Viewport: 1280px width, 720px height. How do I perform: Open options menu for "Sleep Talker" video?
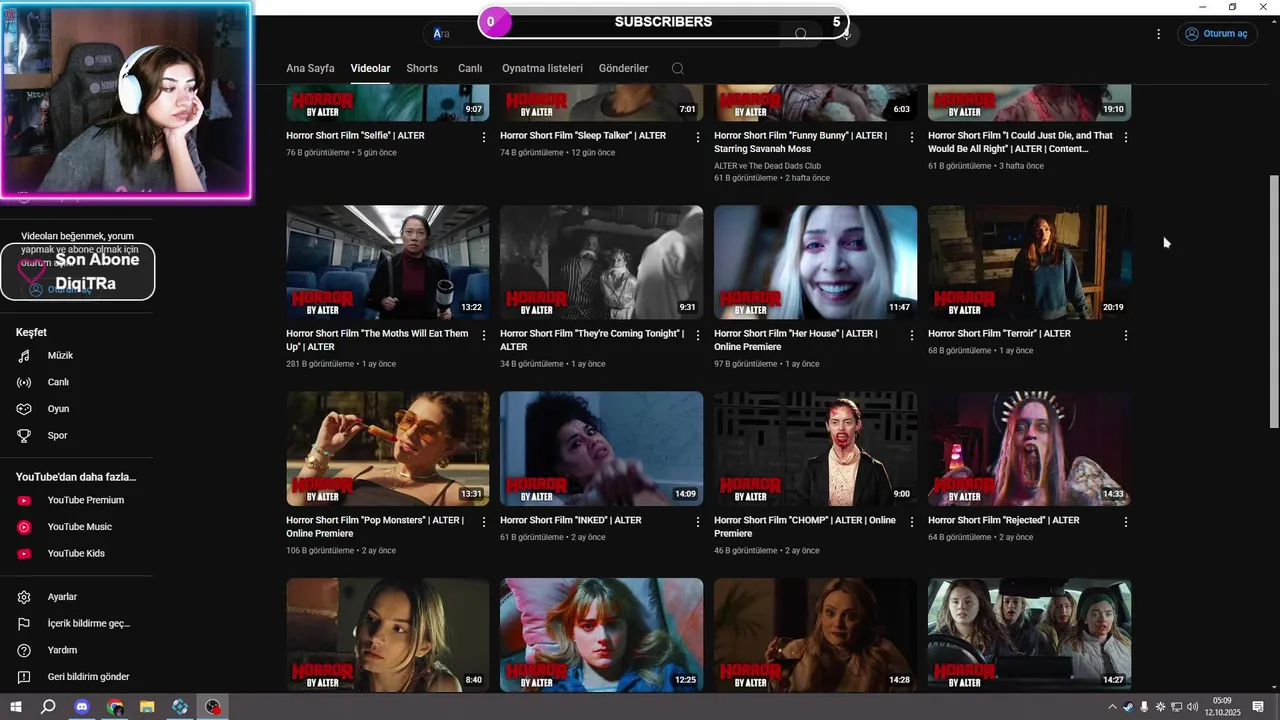point(698,137)
